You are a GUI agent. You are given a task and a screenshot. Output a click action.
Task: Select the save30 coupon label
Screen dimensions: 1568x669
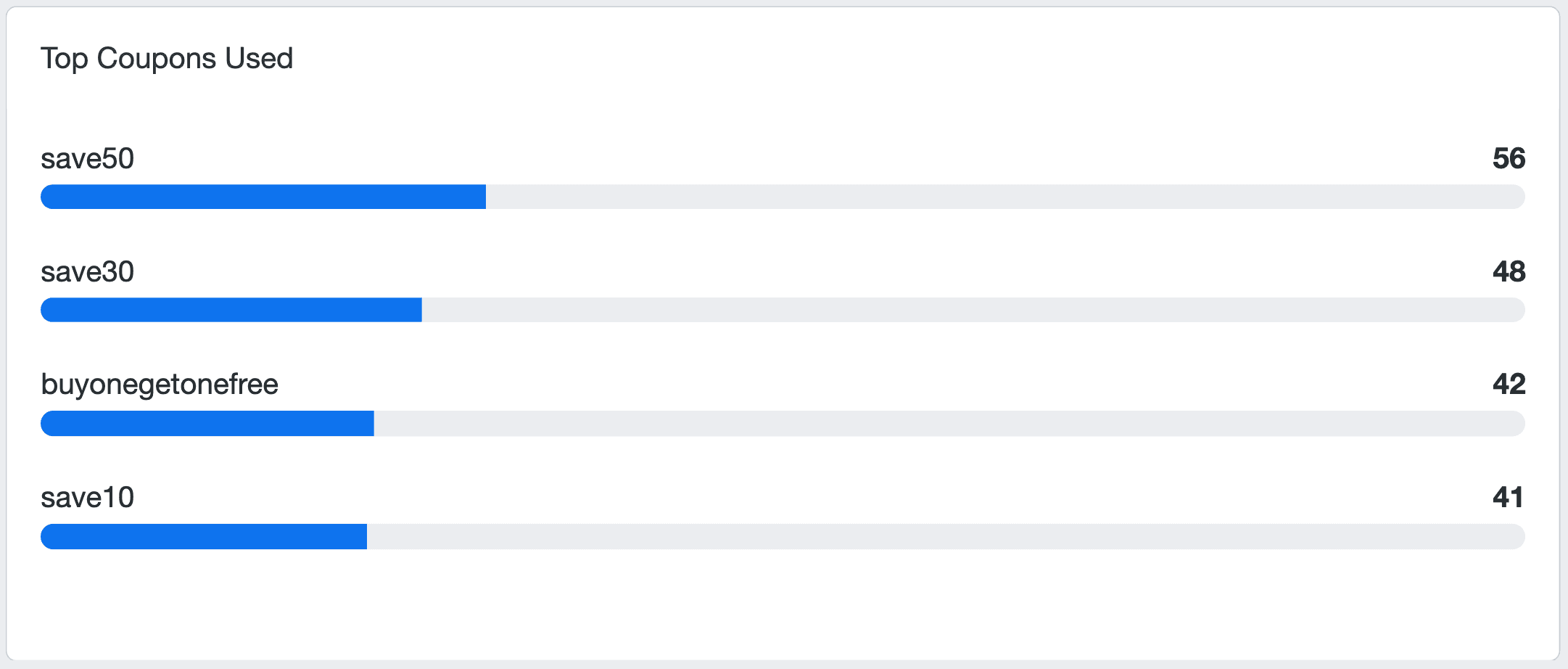[x=87, y=272]
